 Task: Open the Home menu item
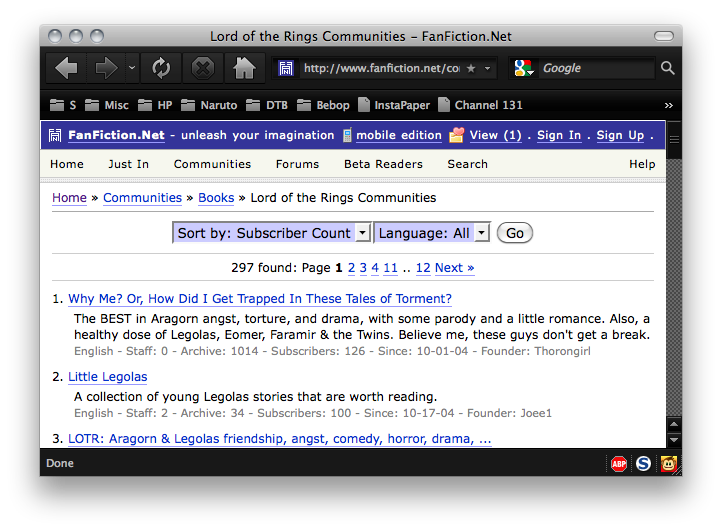point(67,164)
